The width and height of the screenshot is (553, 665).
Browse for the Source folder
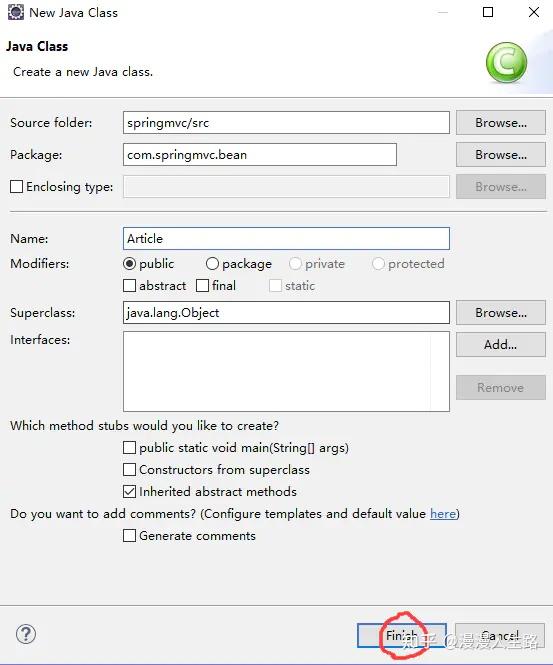point(501,123)
